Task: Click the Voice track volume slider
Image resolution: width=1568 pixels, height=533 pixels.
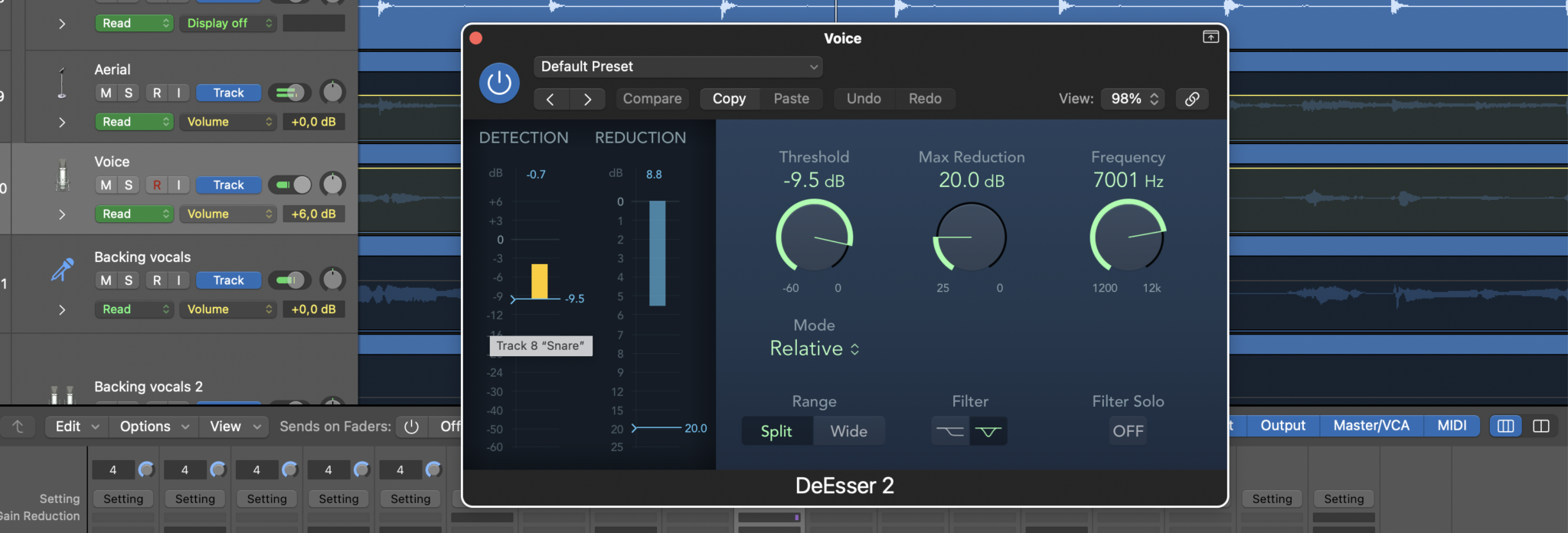Action: (x=289, y=185)
